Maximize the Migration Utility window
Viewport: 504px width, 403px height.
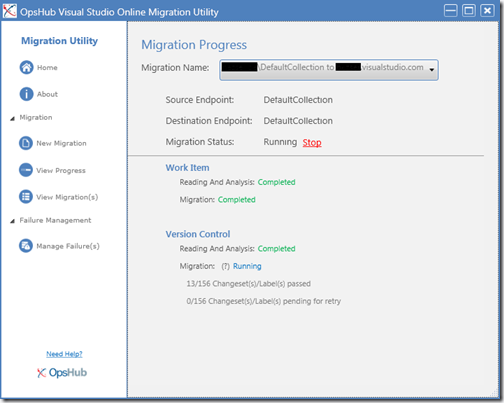point(469,11)
